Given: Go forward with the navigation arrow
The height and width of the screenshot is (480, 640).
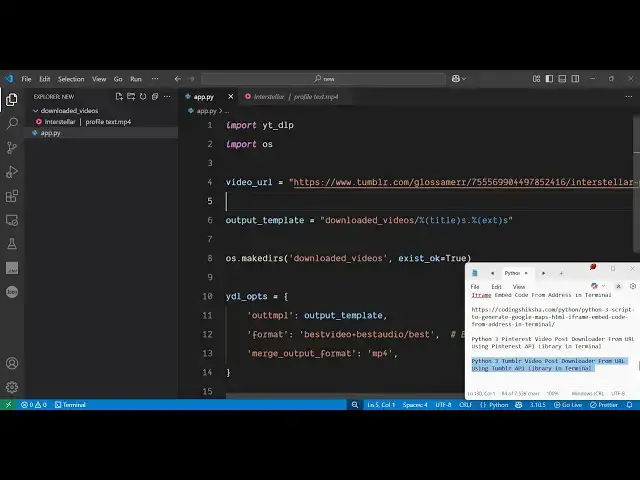Looking at the screenshot, I should (x=191, y=79).
